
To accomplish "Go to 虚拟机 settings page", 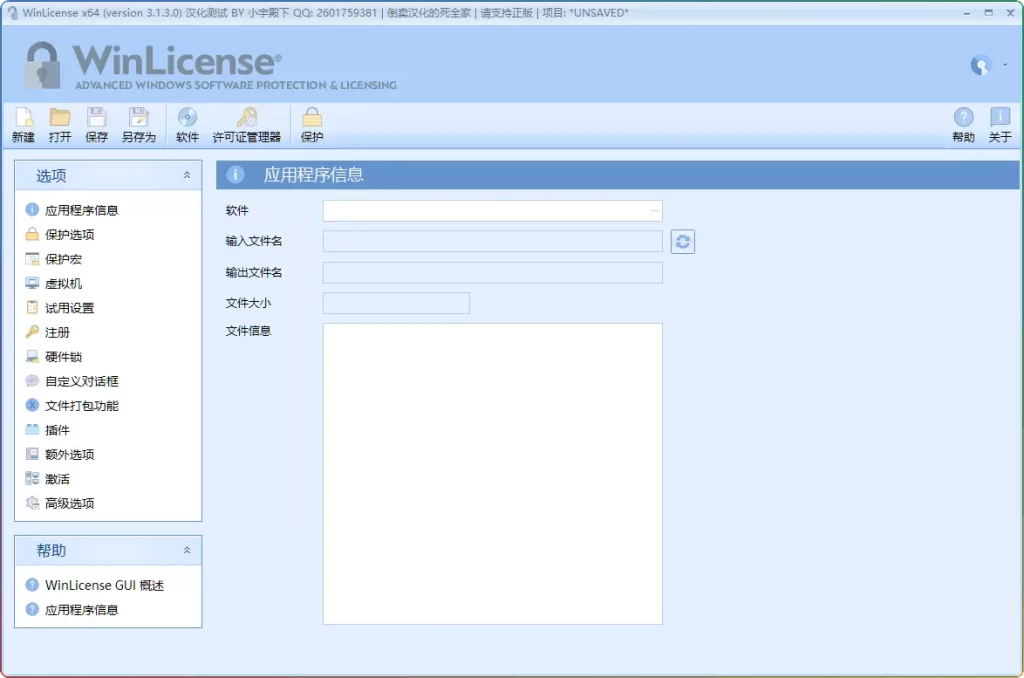I will (54, 283).
